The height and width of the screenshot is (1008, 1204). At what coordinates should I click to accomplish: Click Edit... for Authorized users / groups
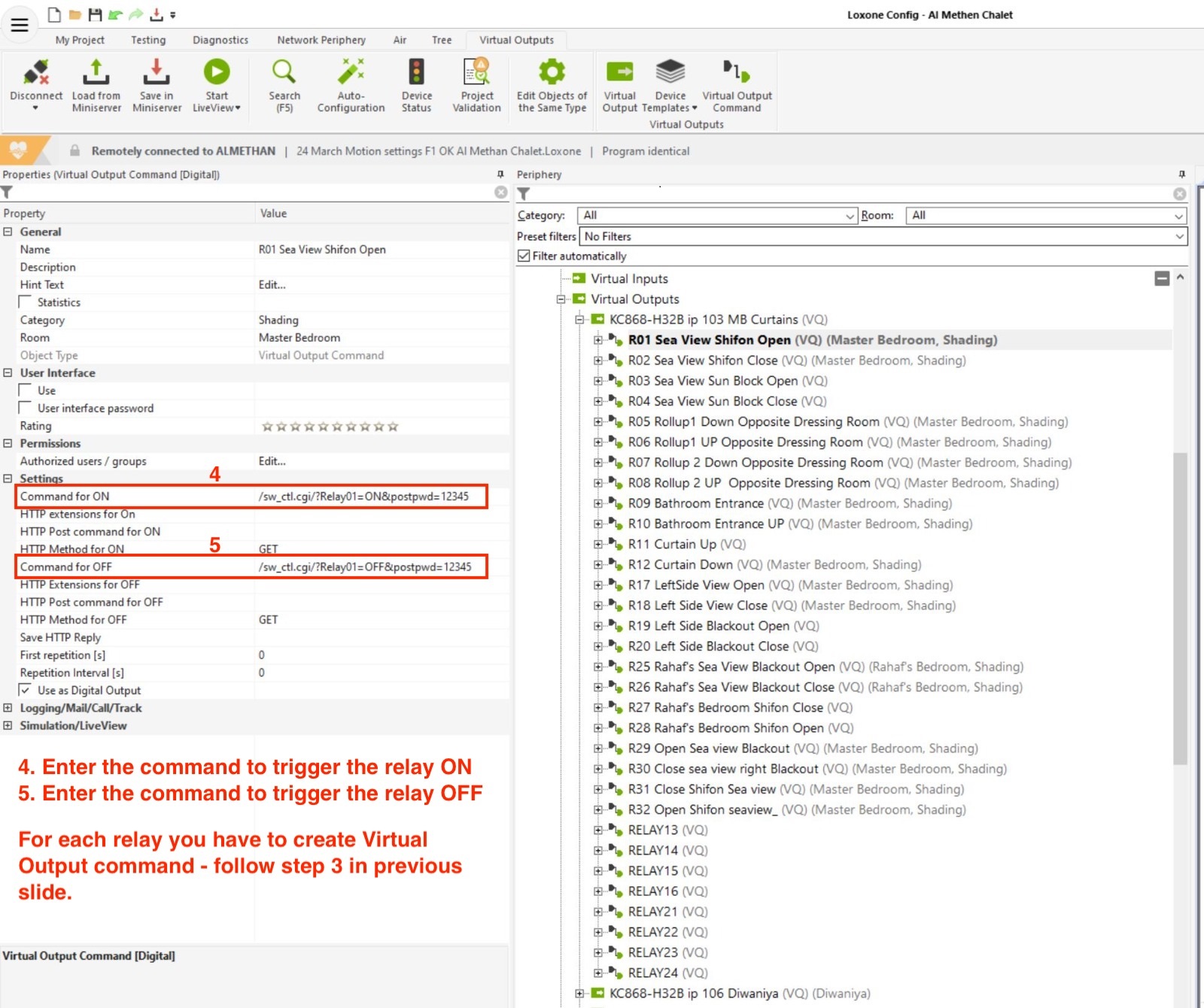[x=272, y=462]
